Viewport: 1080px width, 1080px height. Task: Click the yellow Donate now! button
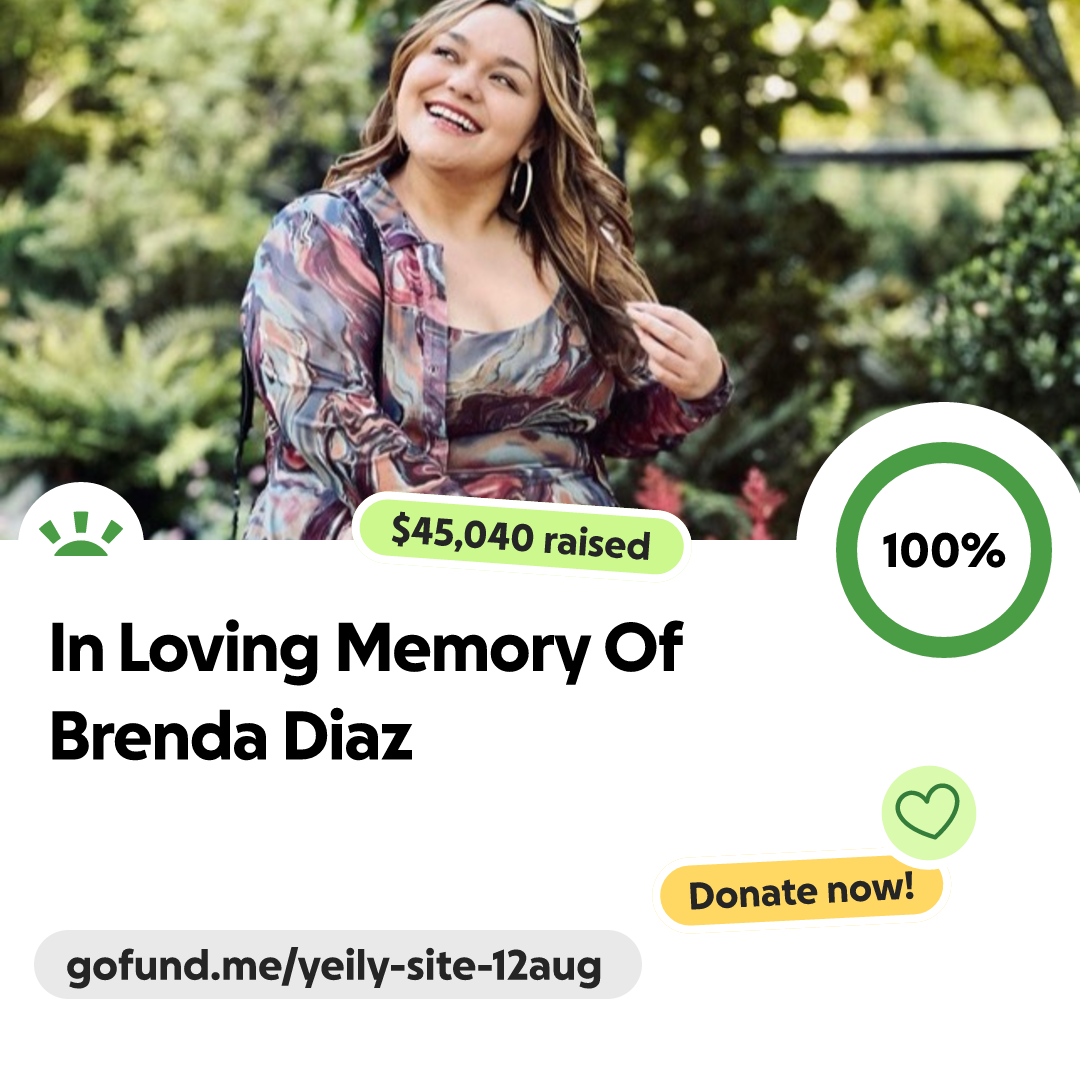[801, 891]
